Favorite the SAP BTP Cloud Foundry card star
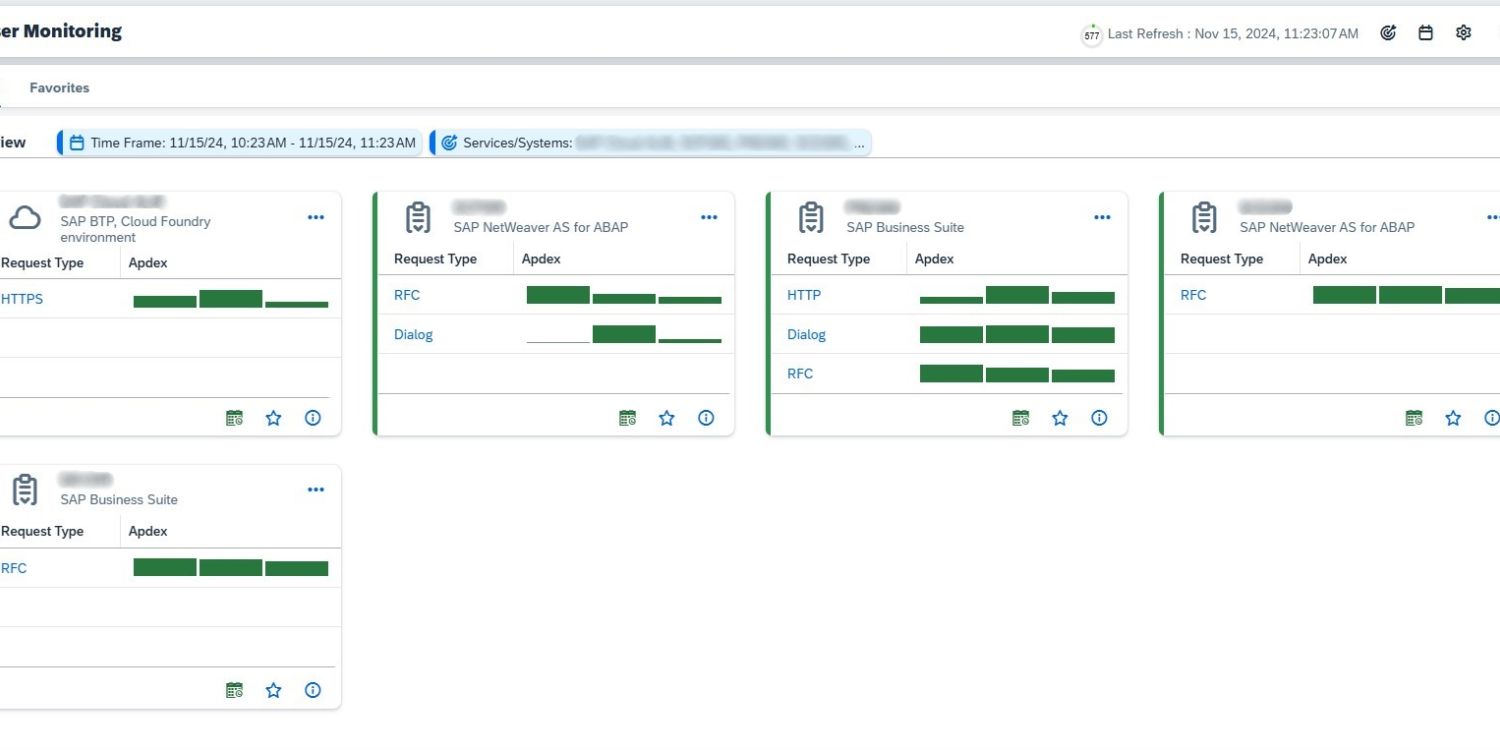1500x750 pixels. pos(274,418)
